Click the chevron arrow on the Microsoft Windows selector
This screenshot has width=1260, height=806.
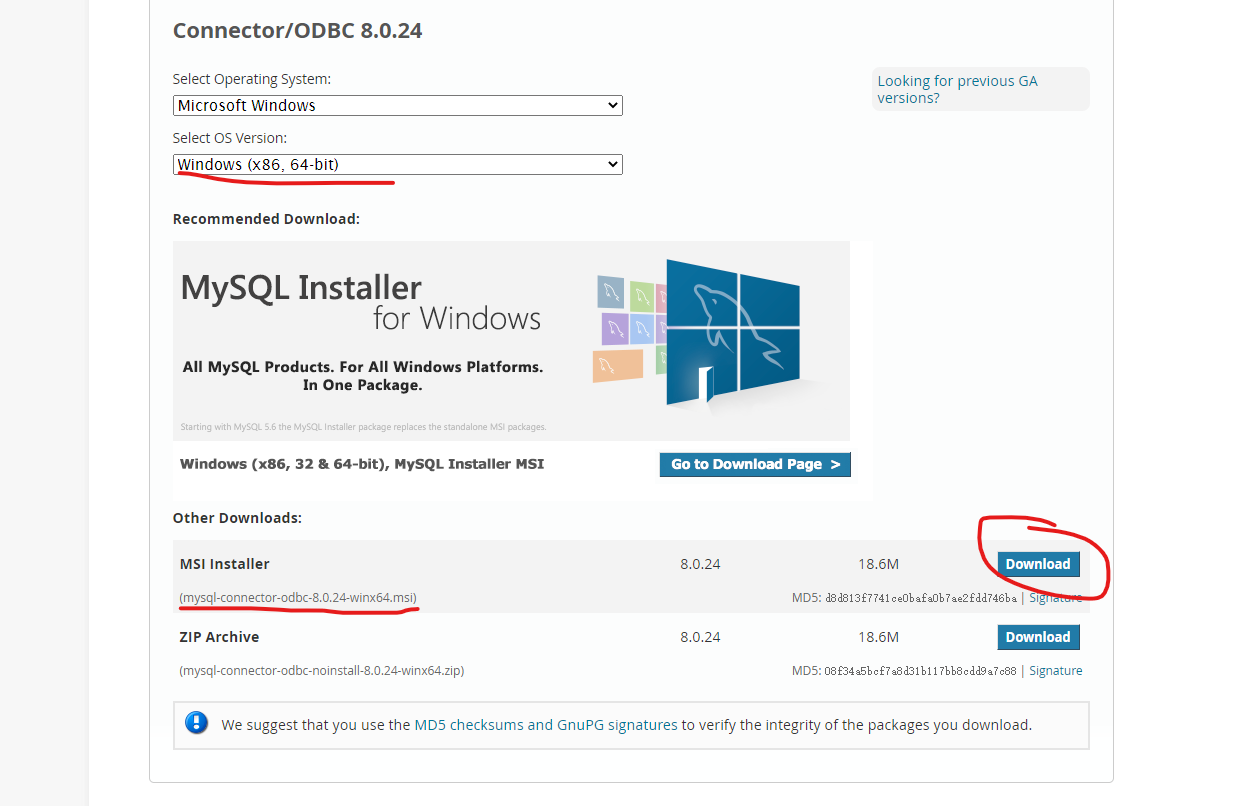click(x=612, y=105)
